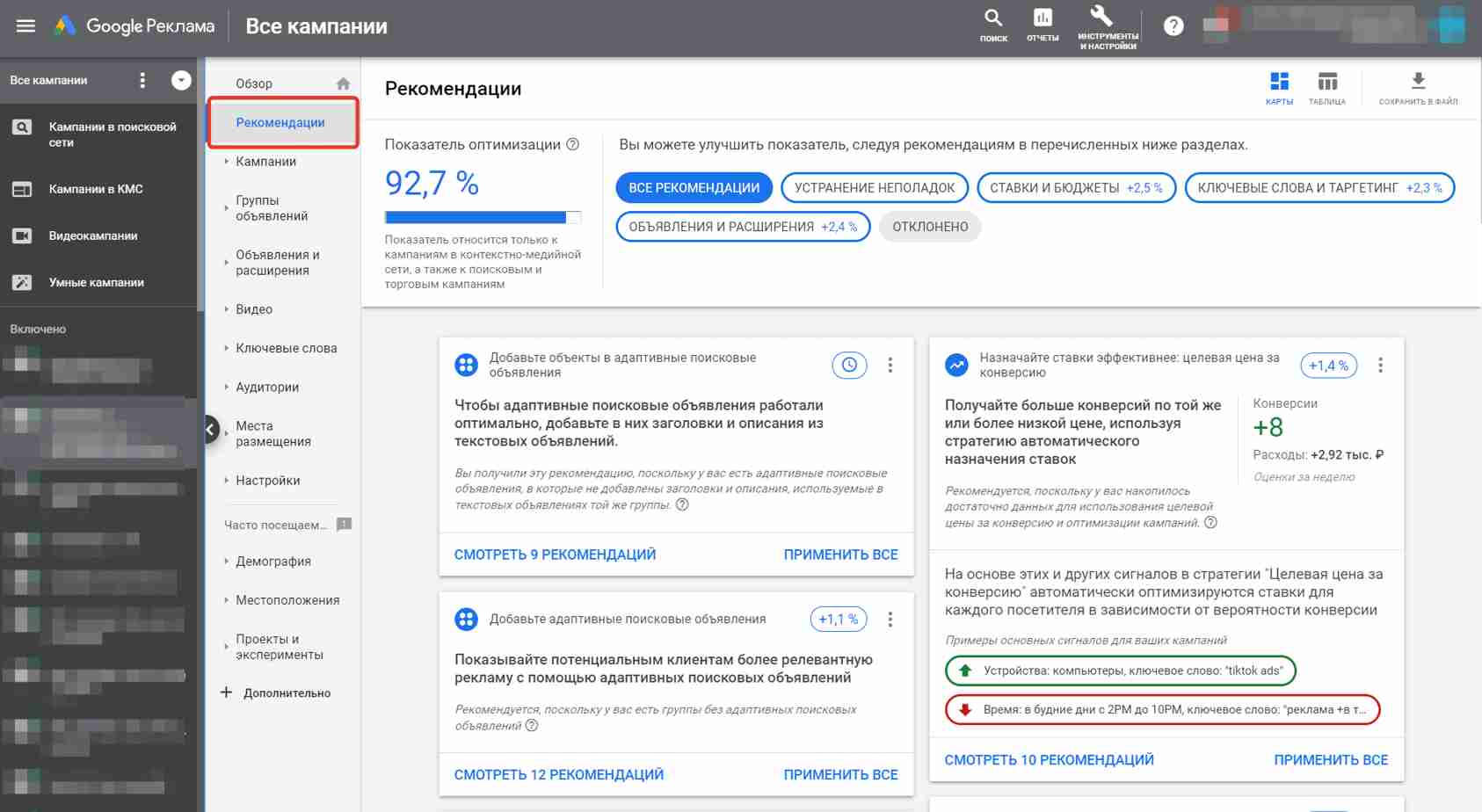The width and height of the screenshot is (1482, 812).
Task: Click the Google Ads logo
Action: click(134, 26)
